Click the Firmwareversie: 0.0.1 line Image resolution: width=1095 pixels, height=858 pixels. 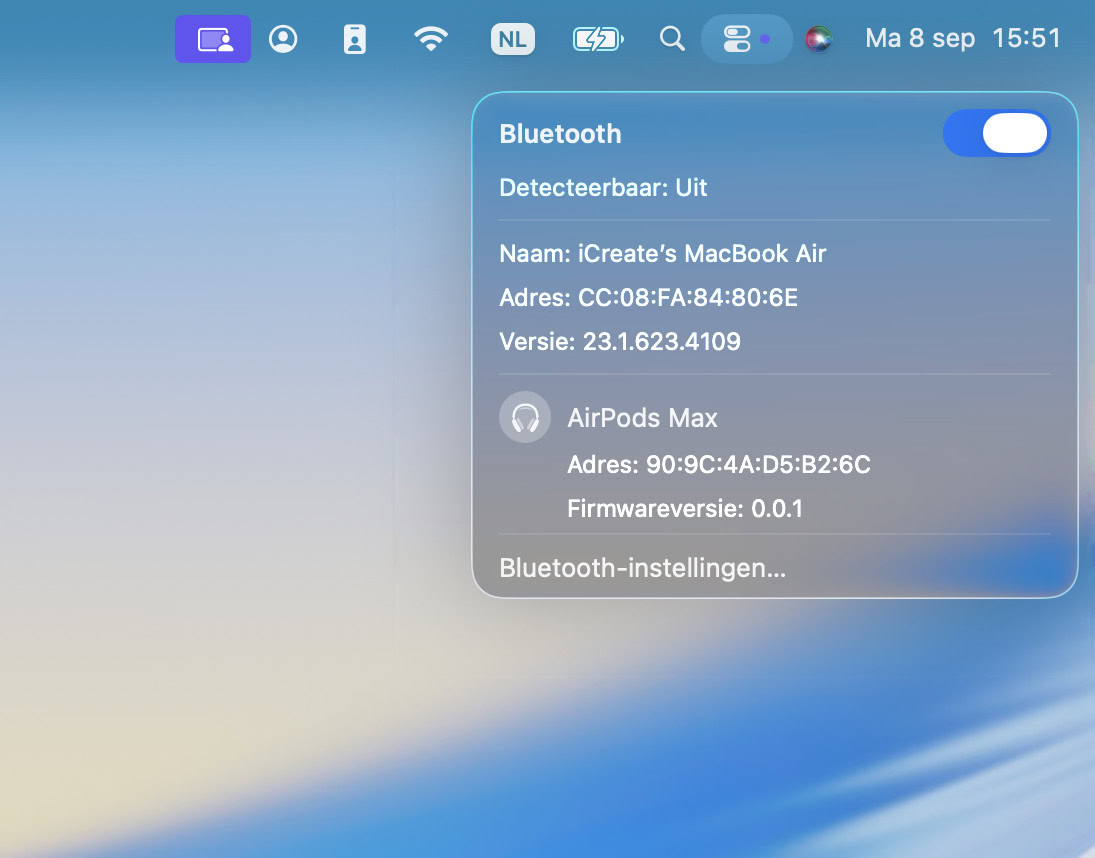(x=685, y=509)
